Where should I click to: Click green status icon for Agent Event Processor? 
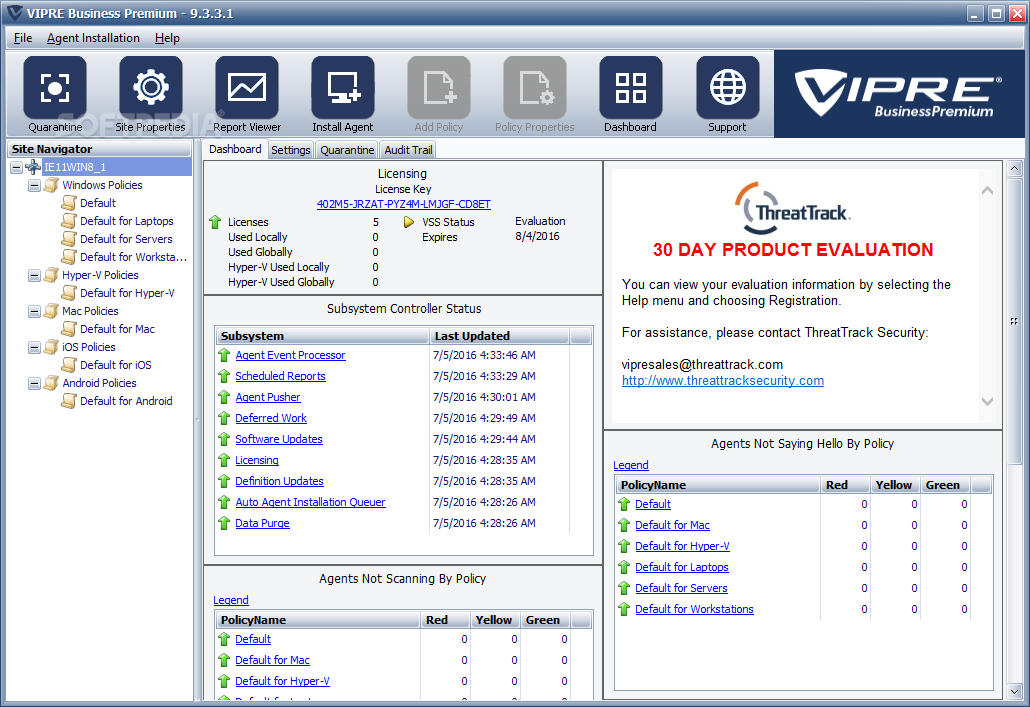click(x=224, y=355)
